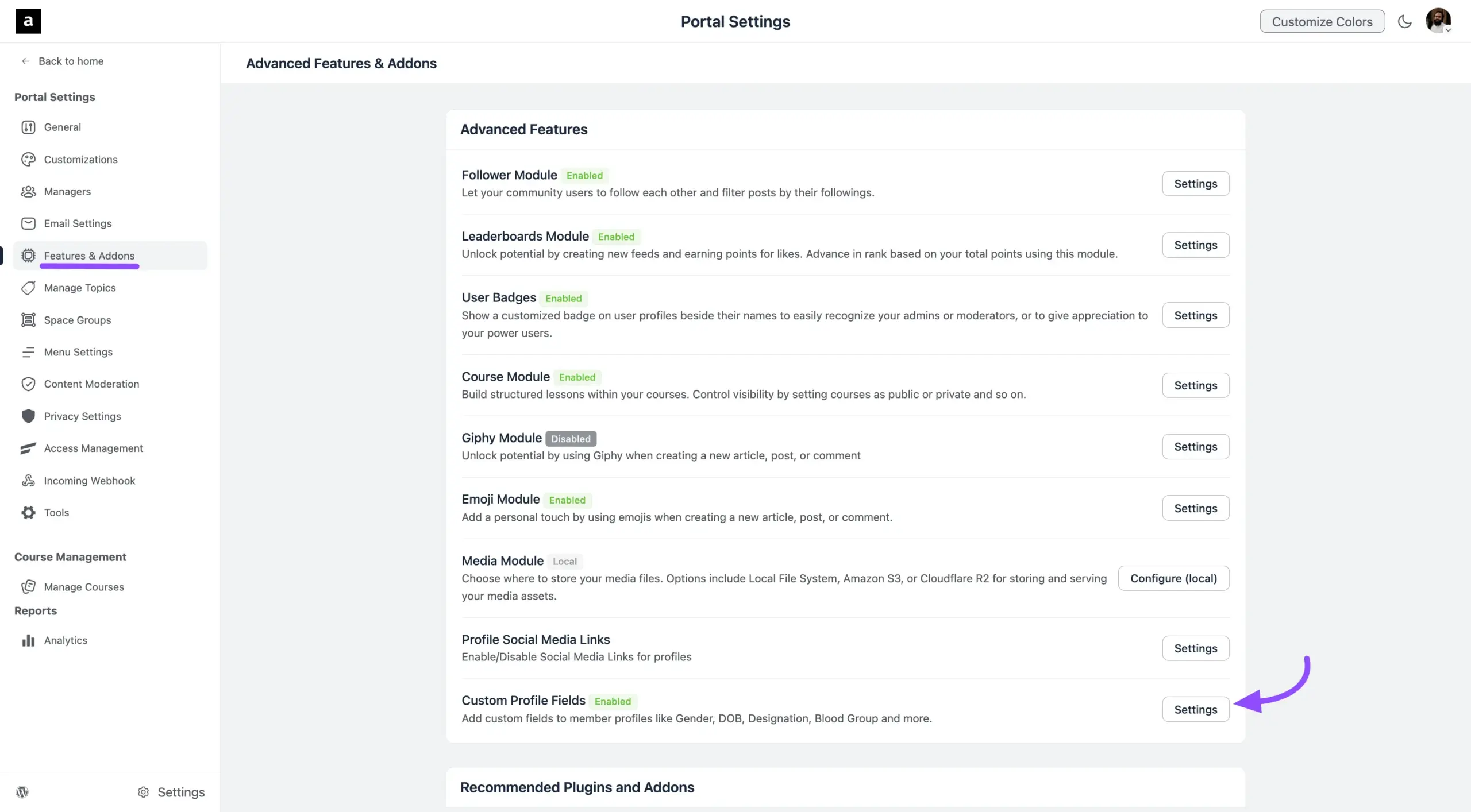Toggle dark mode moon icon

pos(1404,22)
